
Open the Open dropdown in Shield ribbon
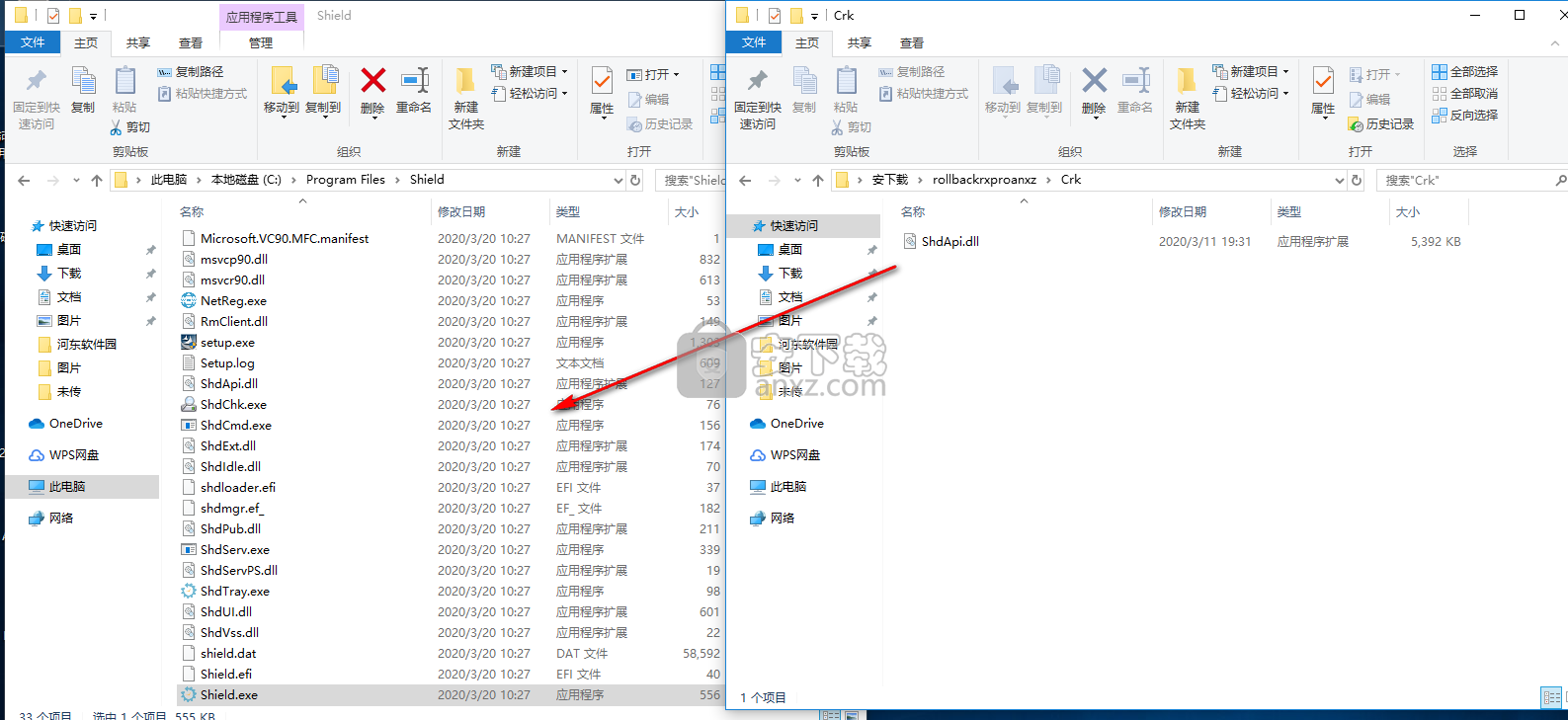653,75
